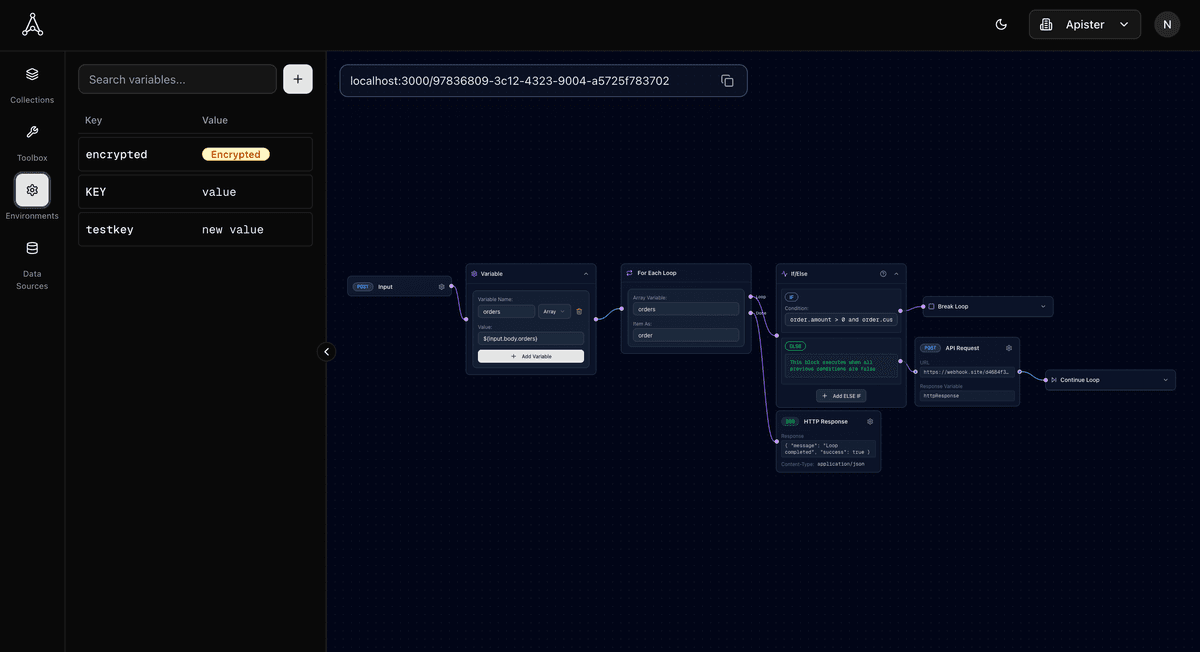Viewport: 1200px width, 652px height.
Task: Open the Array type dropdown
Action: coord(554,311)
